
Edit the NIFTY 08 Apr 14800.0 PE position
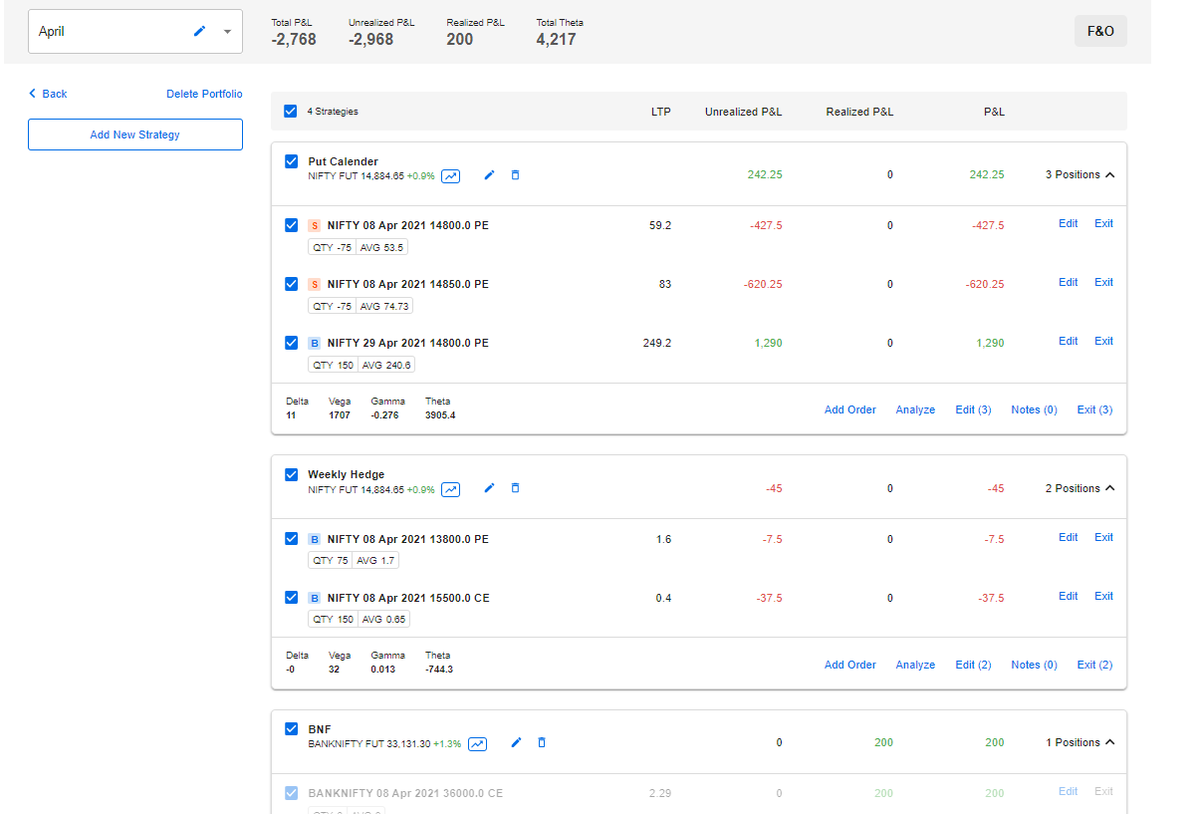click(x=1068, y=224)
